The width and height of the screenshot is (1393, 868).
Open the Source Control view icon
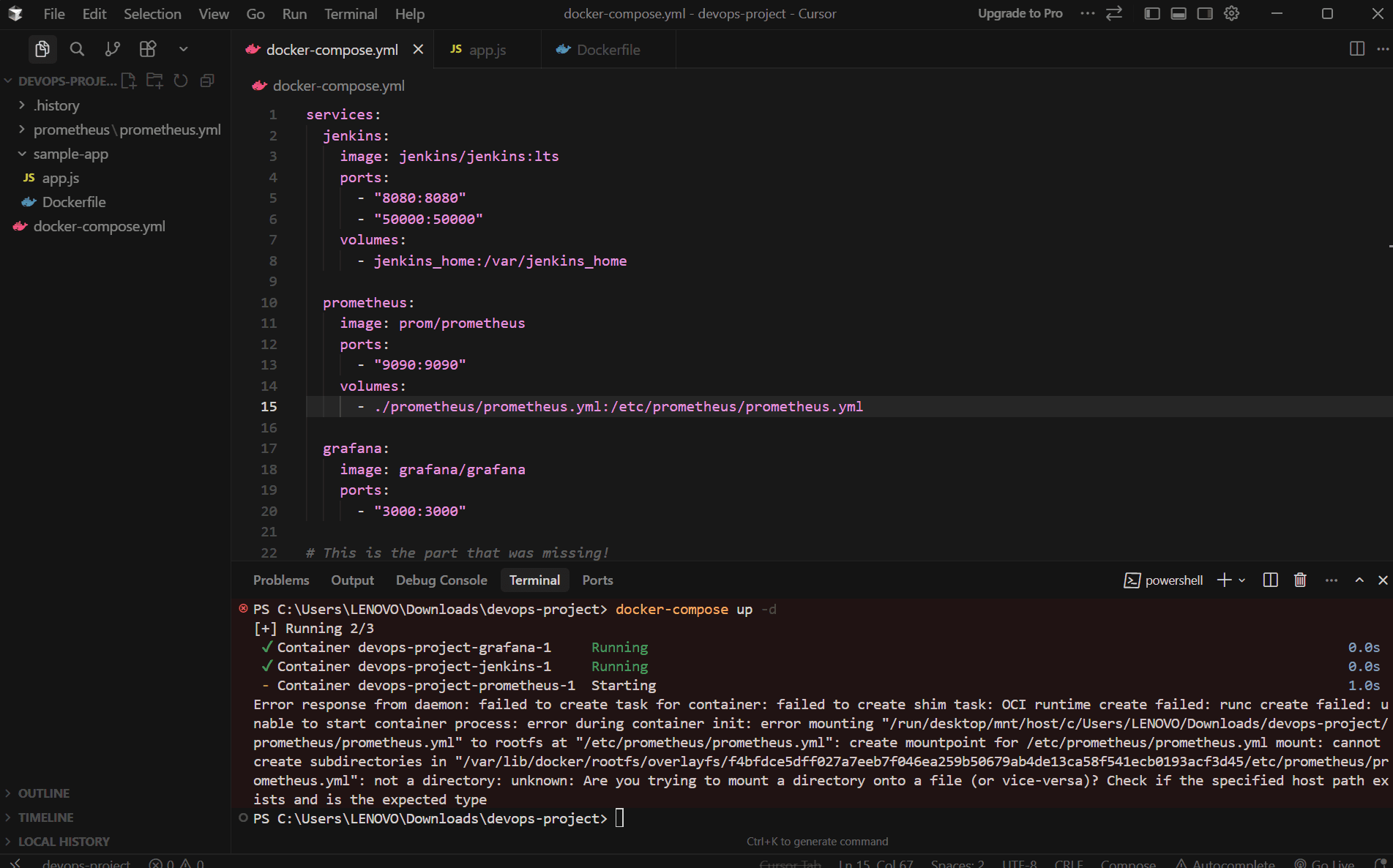[112, 49]
